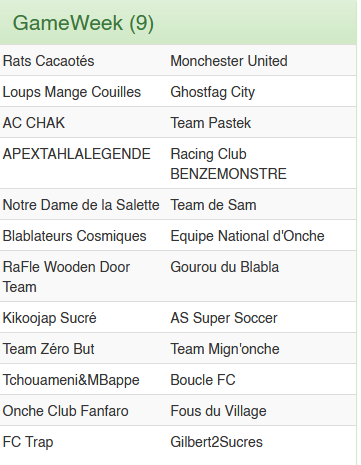Screen dimensions: 361x465
Task: Select the Rats Cacaotés team name
Action: point(48,61)
